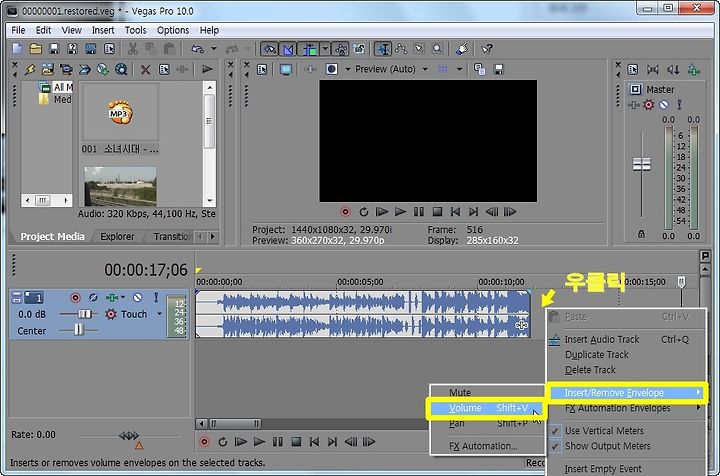Solo the Master bus
Screen dimensions: 720x476
(x=680, y=105)
